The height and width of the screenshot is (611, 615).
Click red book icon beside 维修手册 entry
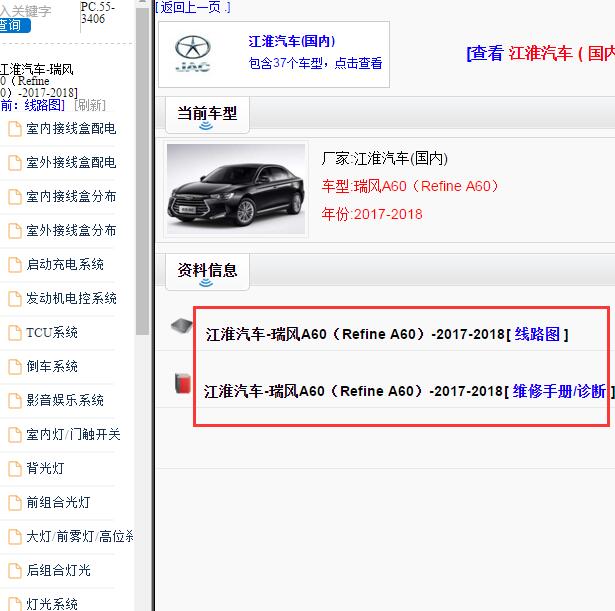click(x=183, y=383)
